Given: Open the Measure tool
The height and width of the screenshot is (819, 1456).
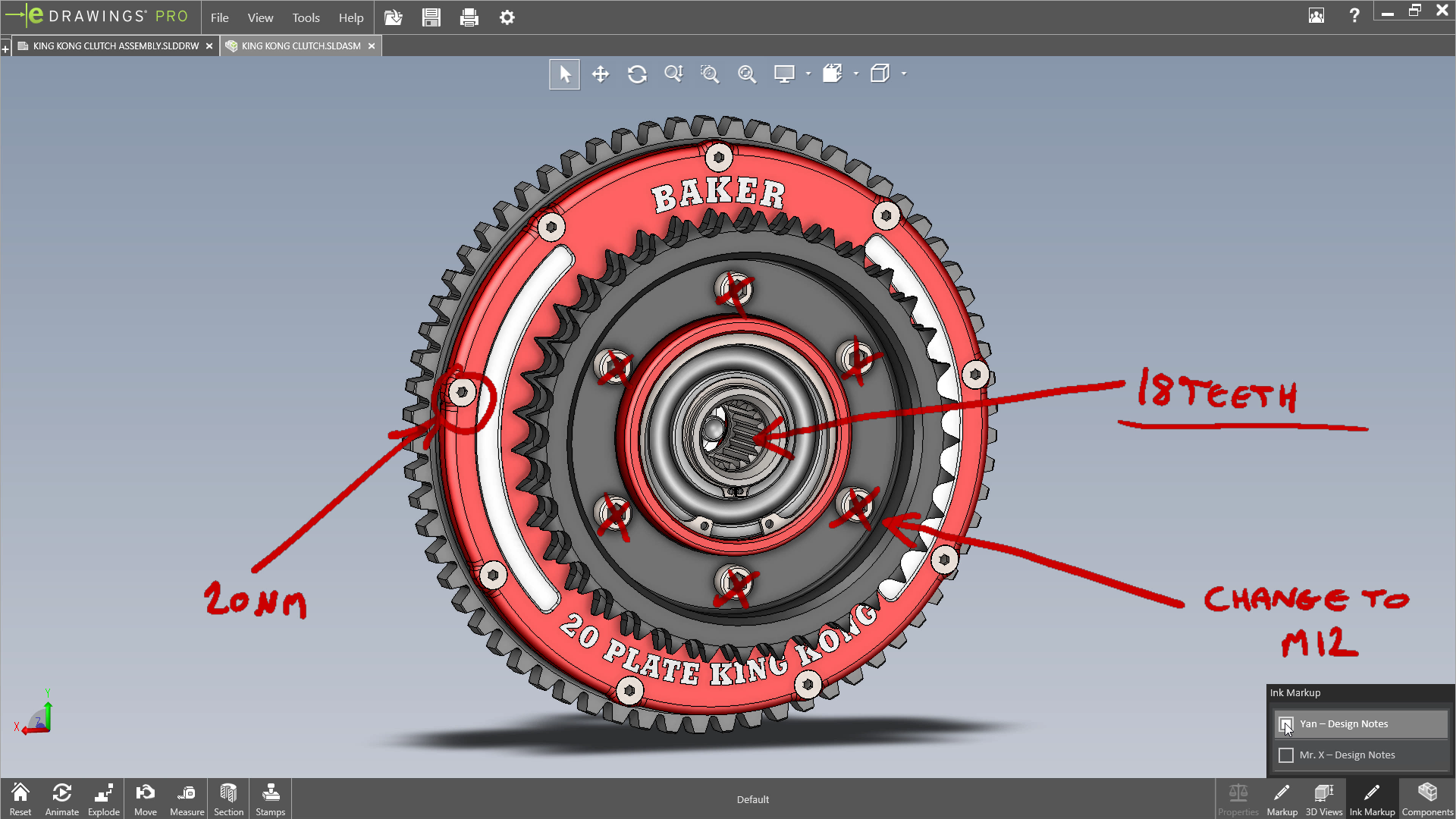Looking at the screenshot, I should pyautogui.click(x=187, y=798).
